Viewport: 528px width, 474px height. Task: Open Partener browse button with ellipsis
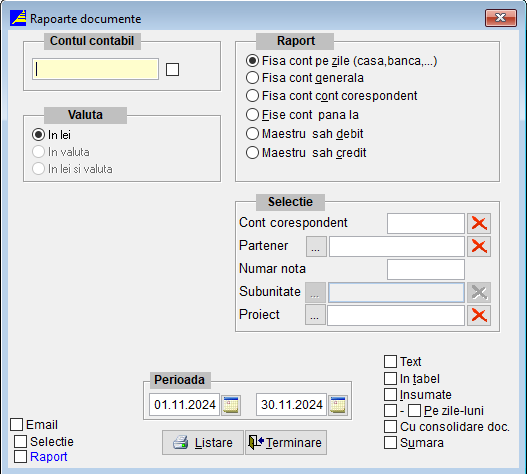coord(316,246)
